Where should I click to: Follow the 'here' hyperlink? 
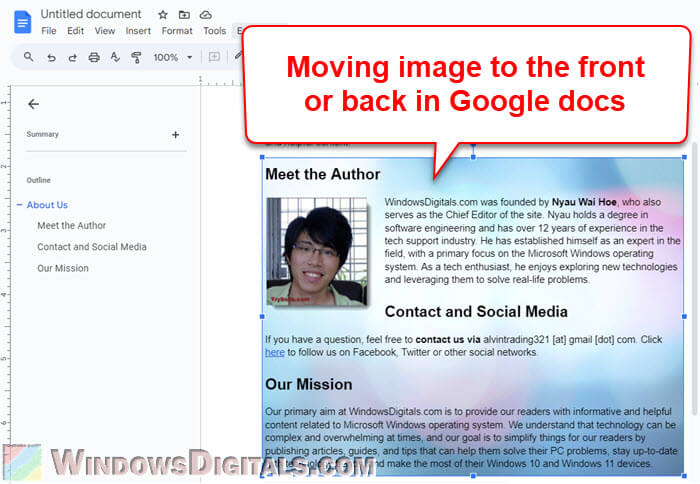pos(275,352)
